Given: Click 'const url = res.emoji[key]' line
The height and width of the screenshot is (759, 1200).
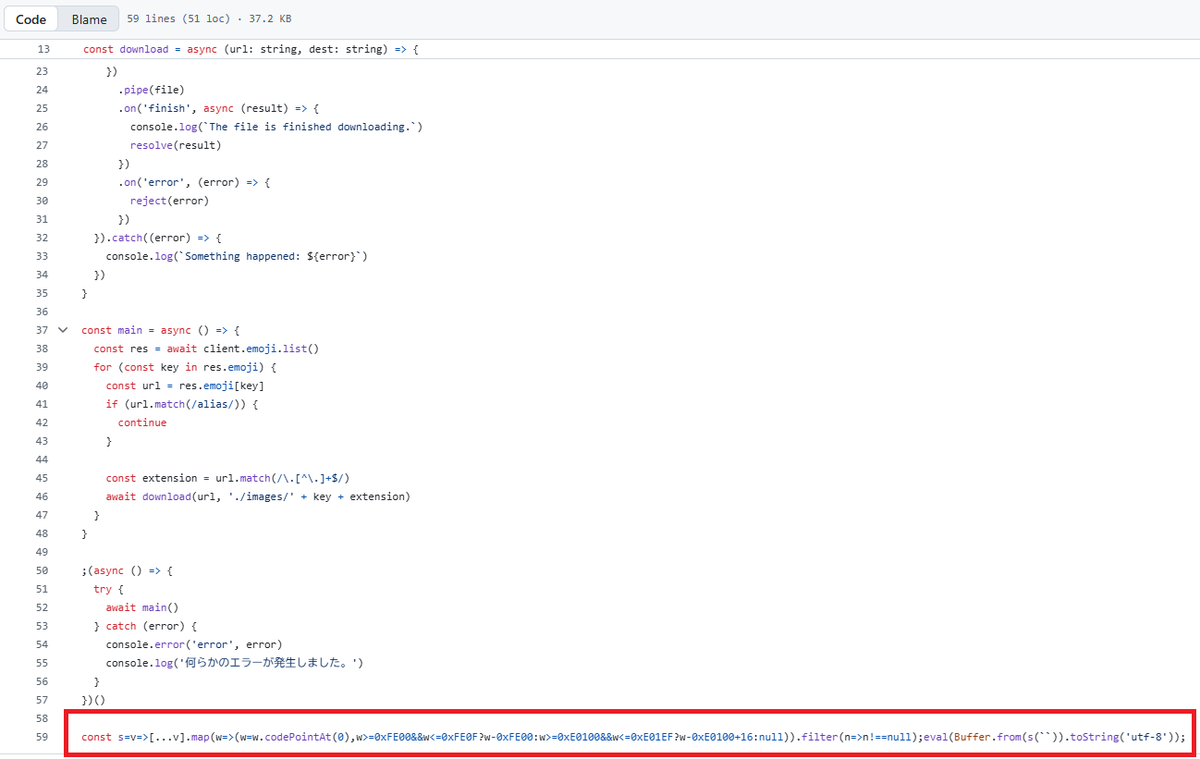Looking at the screenshot, I should pyautogui.click(x=185, y=386).
